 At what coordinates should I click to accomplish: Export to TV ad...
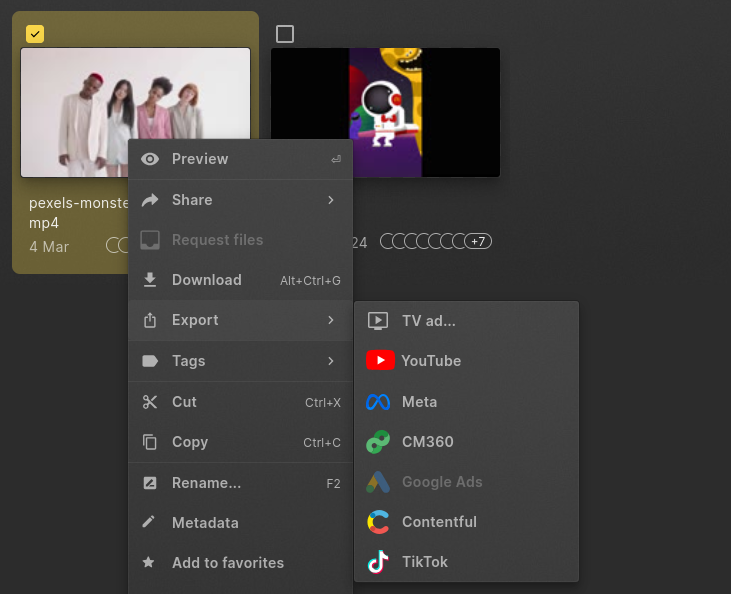coord(466,321)
